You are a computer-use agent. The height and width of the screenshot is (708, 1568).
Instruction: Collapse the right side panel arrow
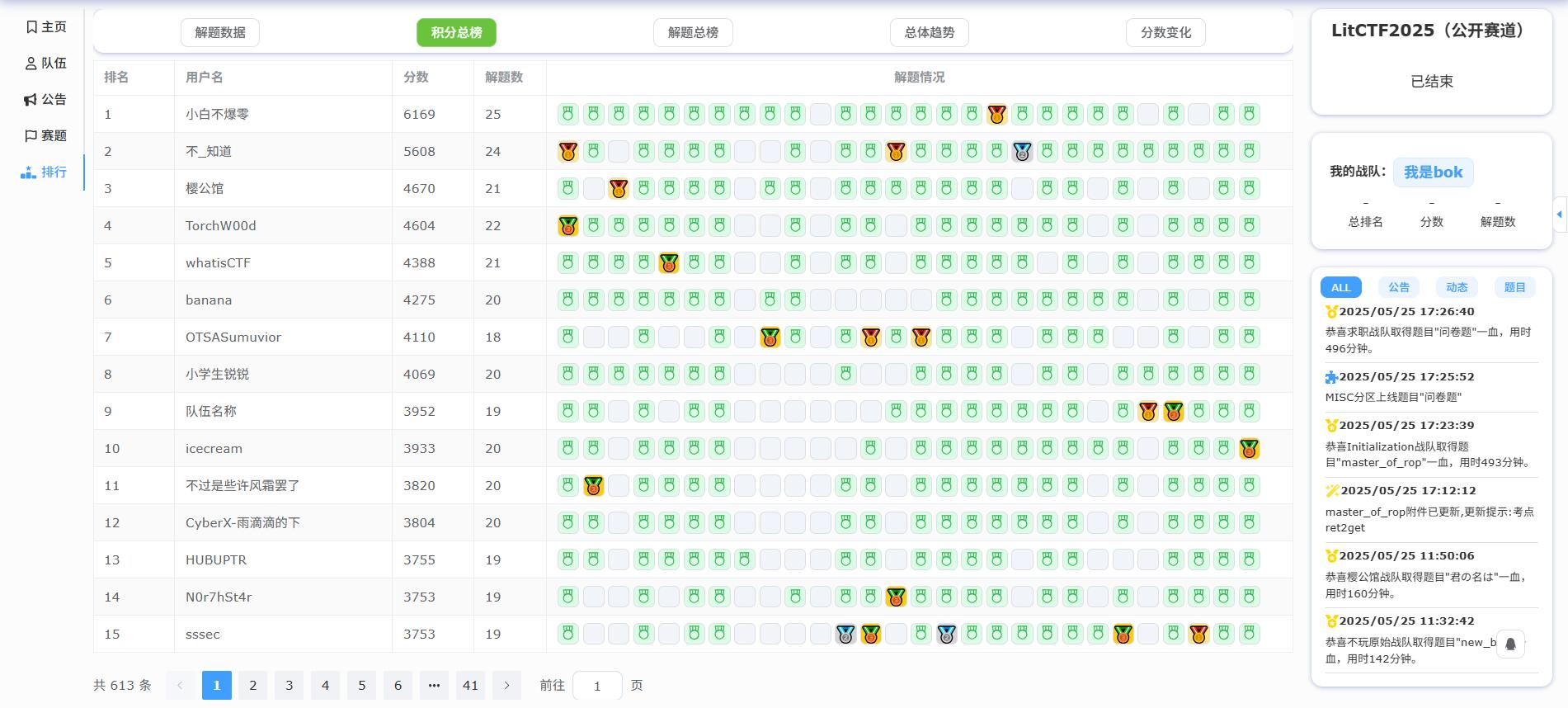(x=1559, y=215)
